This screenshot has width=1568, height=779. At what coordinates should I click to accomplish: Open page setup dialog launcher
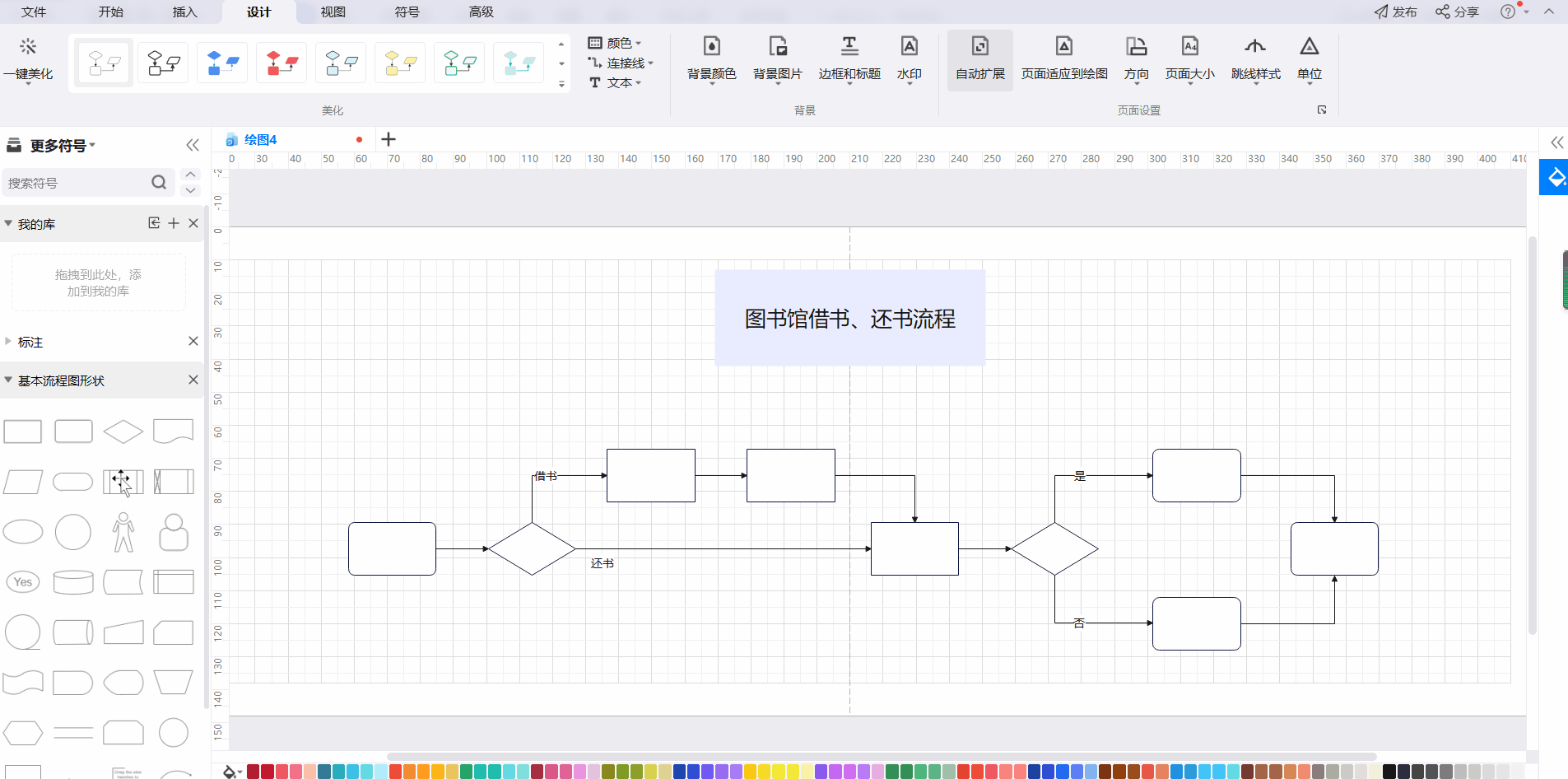tap(1322, 110)
